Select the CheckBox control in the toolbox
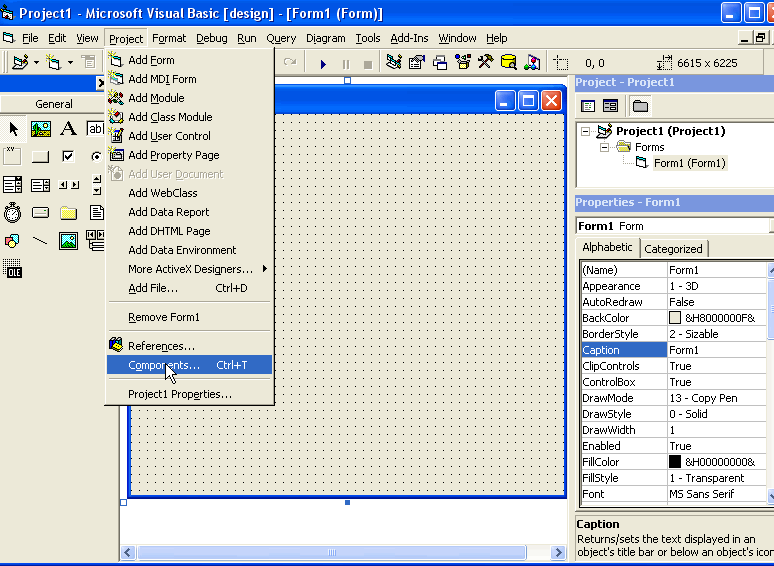The image size is (774, 566). [x=68, y=157]
